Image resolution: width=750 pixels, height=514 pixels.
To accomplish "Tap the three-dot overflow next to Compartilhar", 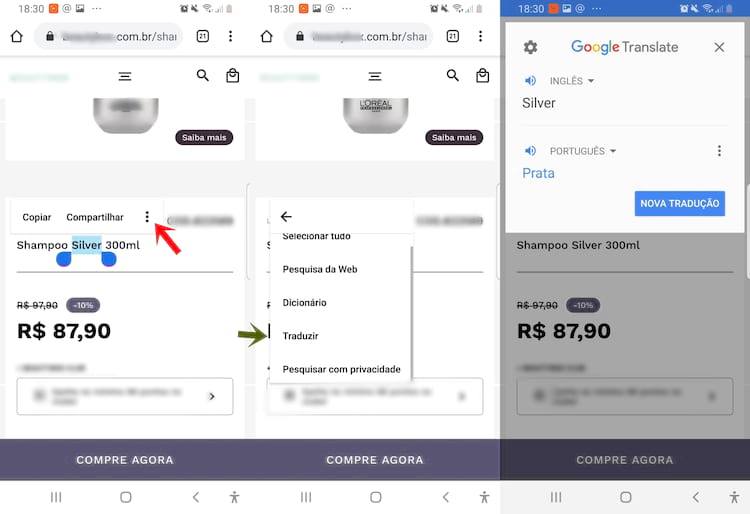I will 147,217.
